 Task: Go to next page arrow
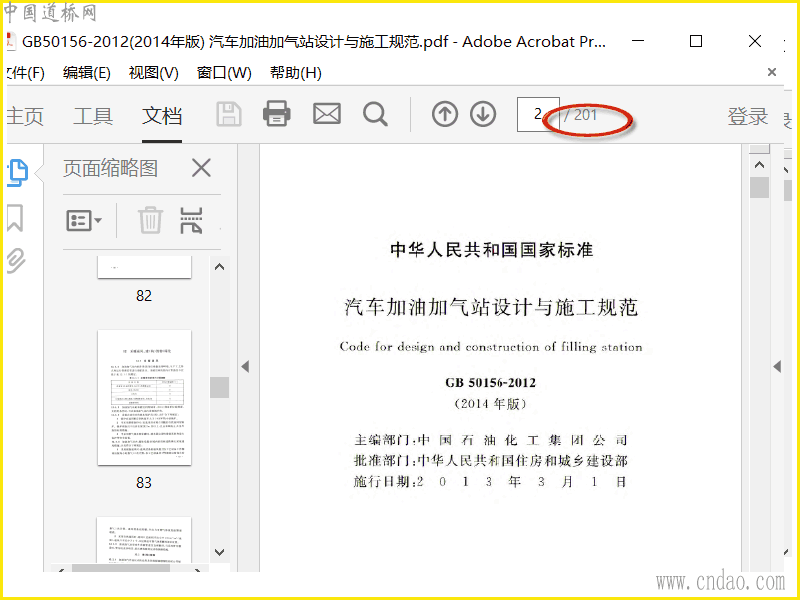483,114
